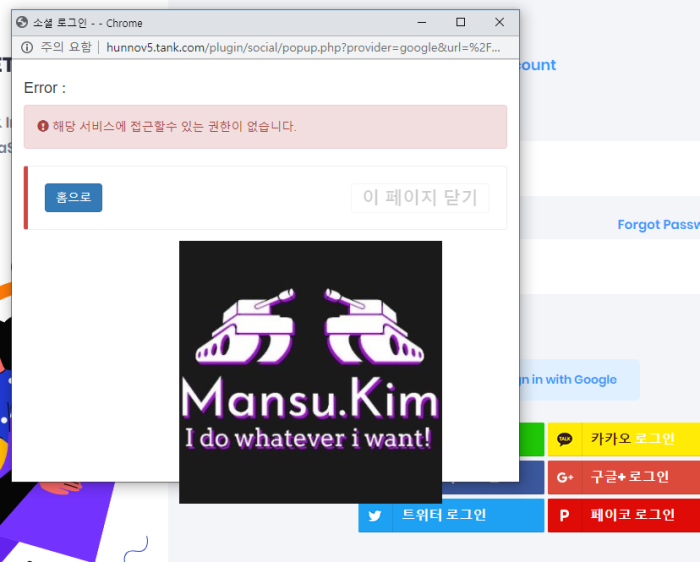Screen dimensions: 700x562
Task: Click the 홈으로 button
Action: 73,198
